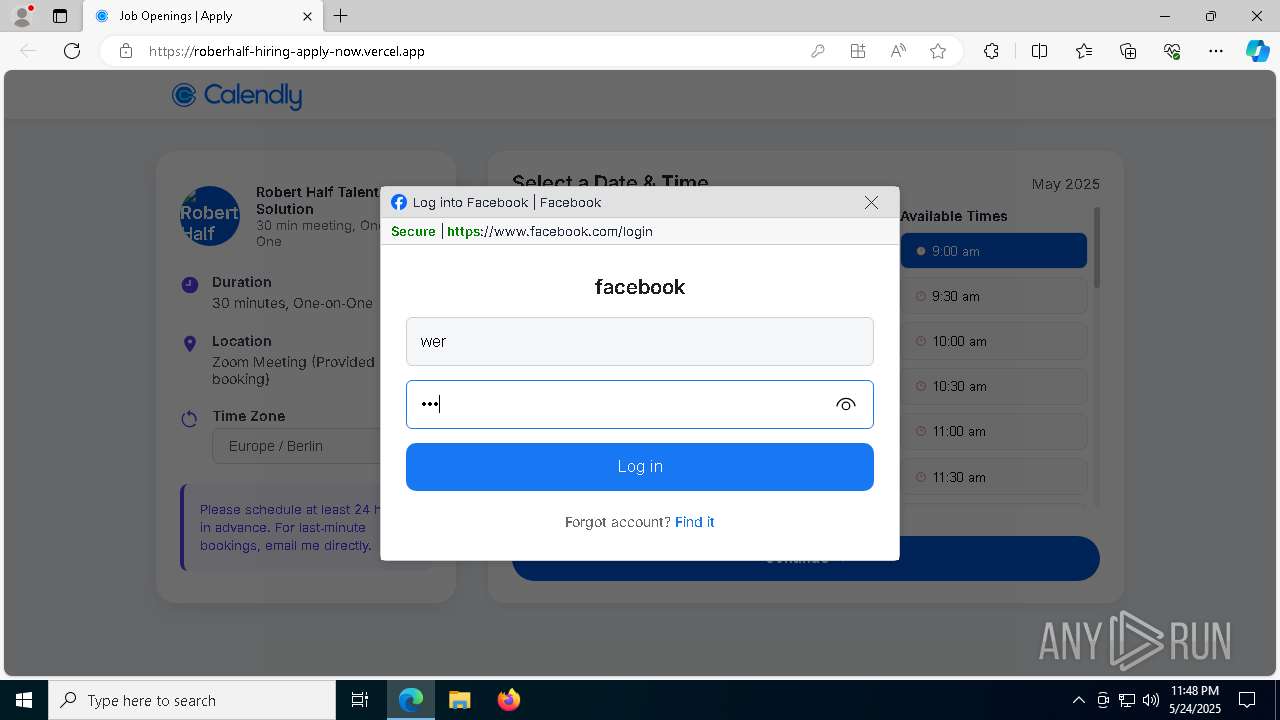1280x720 pixels.
Task: Refresh the current page
Action: point(72,51)
